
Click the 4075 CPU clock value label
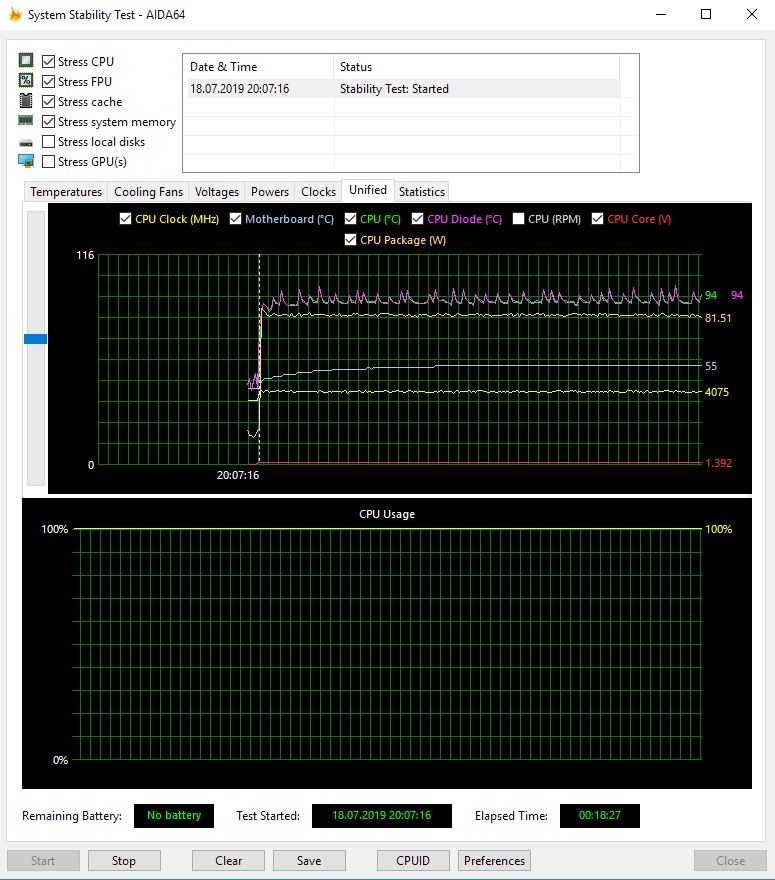(717, 392)
